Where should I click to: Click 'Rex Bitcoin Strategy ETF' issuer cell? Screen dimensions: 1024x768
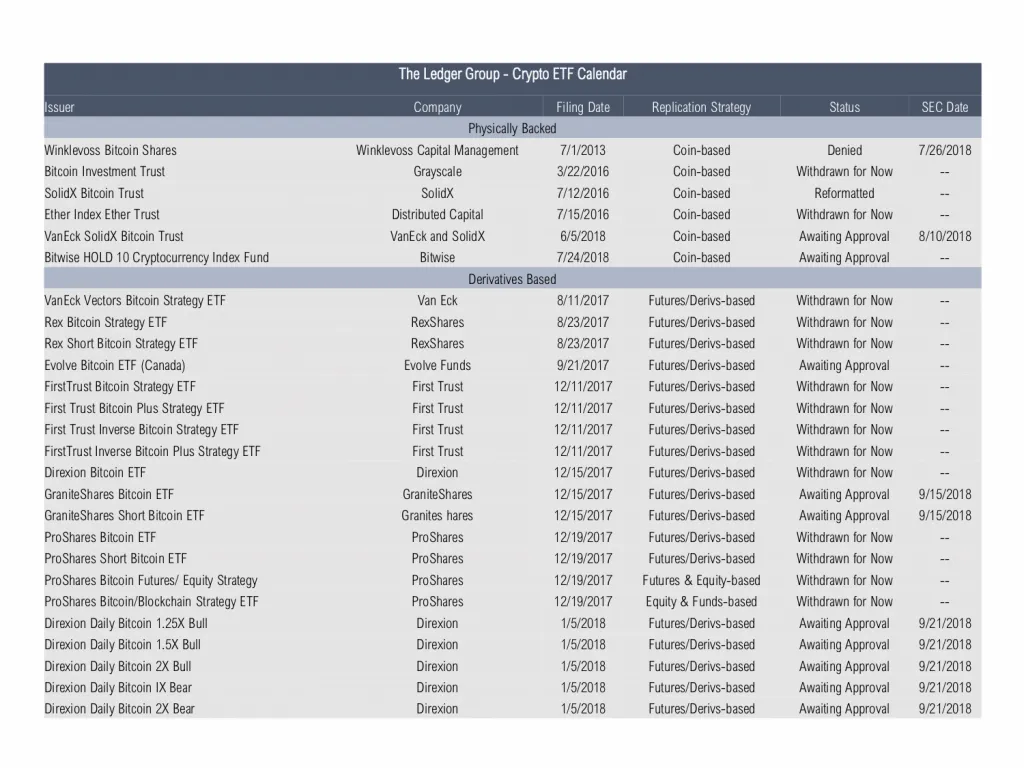tap(106, 323)
